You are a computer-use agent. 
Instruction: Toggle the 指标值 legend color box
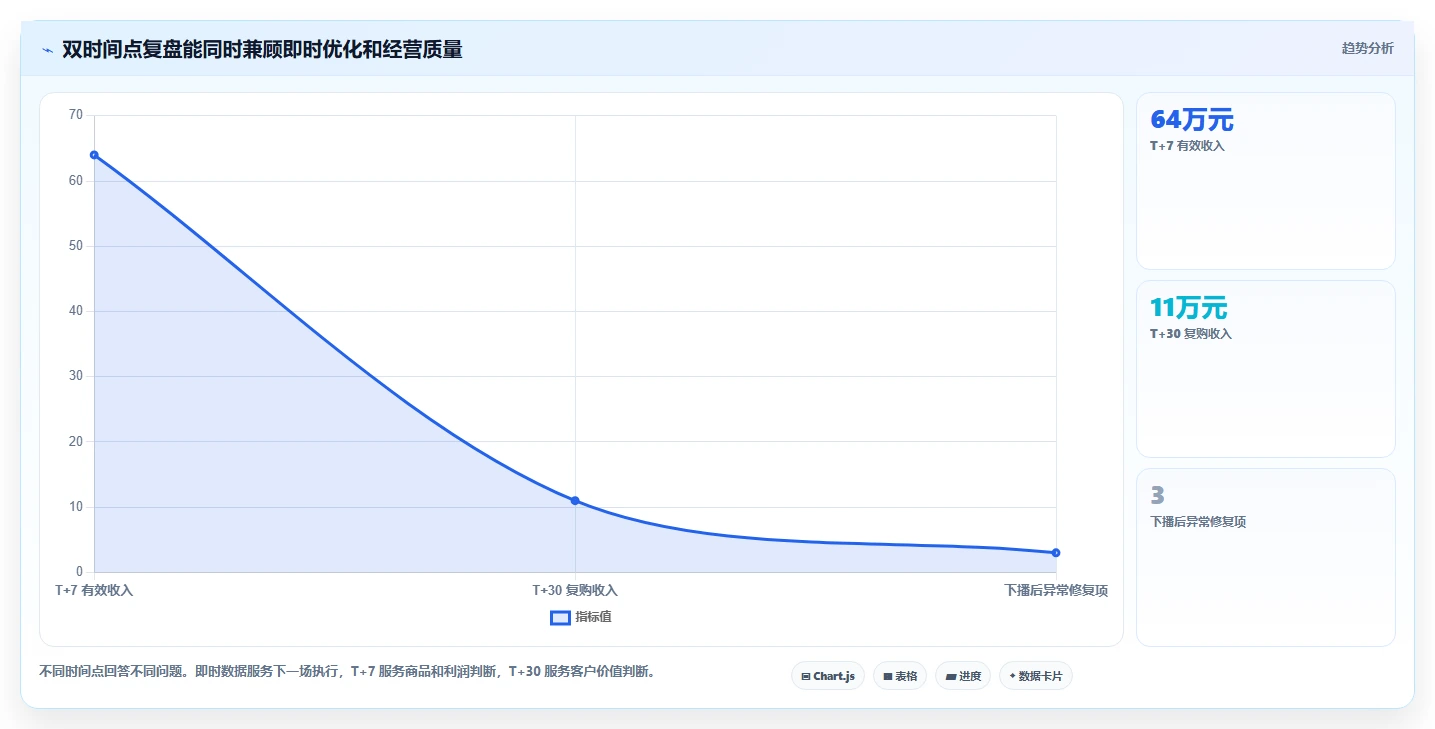pyautogui.click(x=560, y=617)
